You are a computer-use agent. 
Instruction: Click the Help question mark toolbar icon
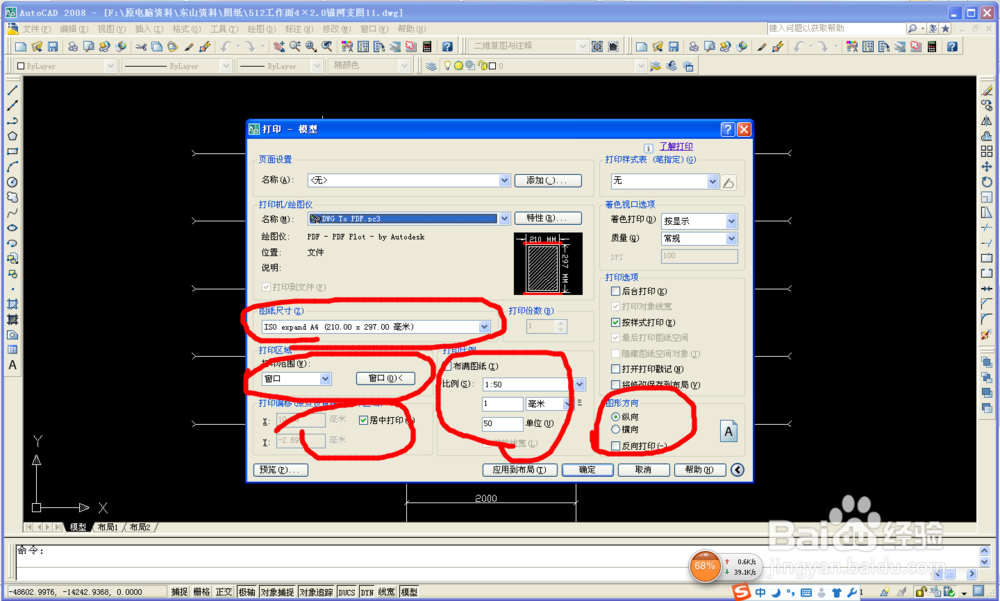[448, 47]
